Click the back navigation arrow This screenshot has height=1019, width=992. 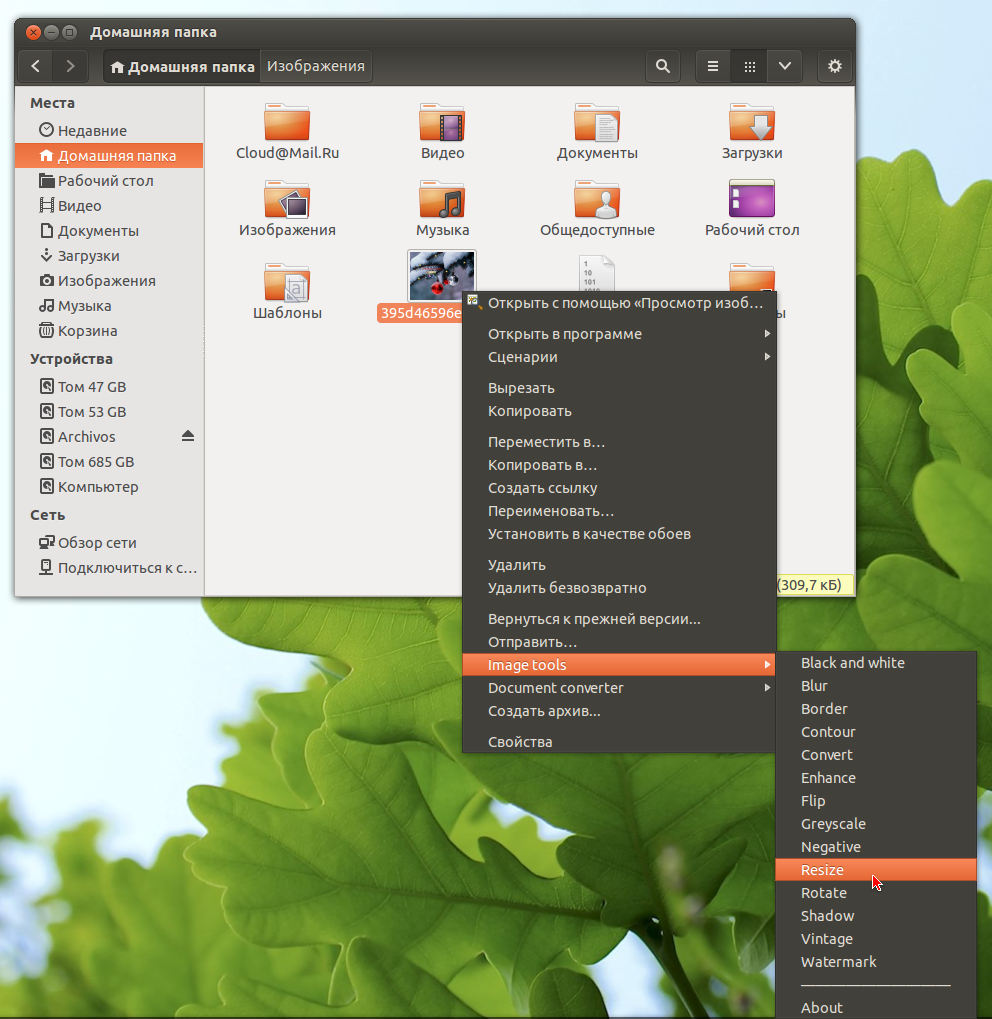click(x=35, y=66)
